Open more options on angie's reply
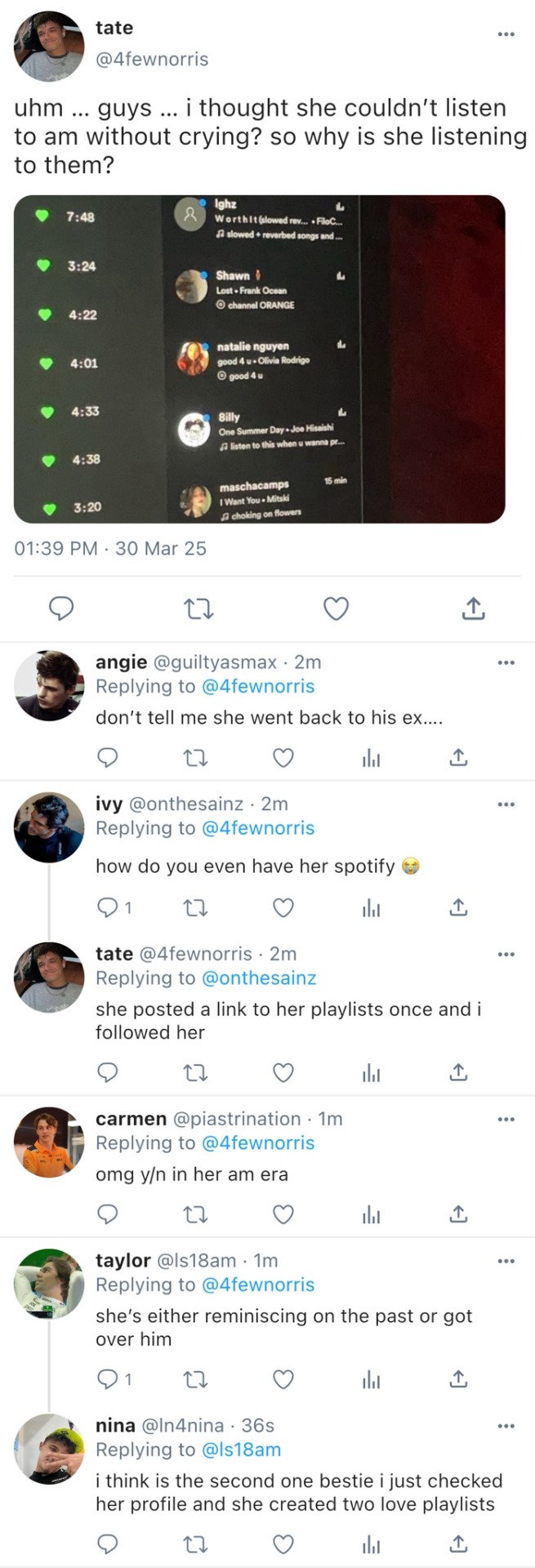The height and width of the screenshot is (1568, 535). point(506,662)
